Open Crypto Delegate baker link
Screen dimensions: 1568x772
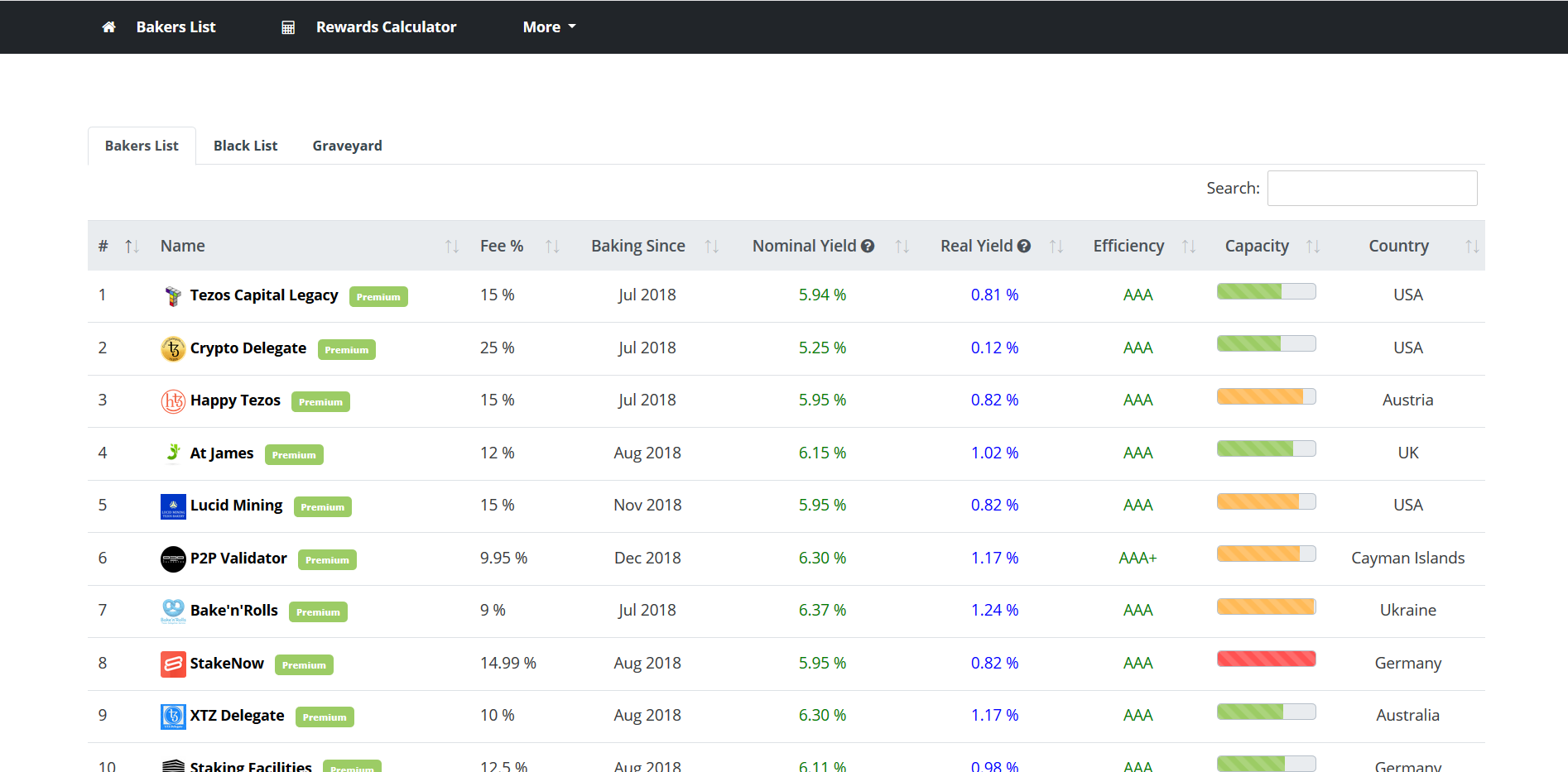point(248,348)
